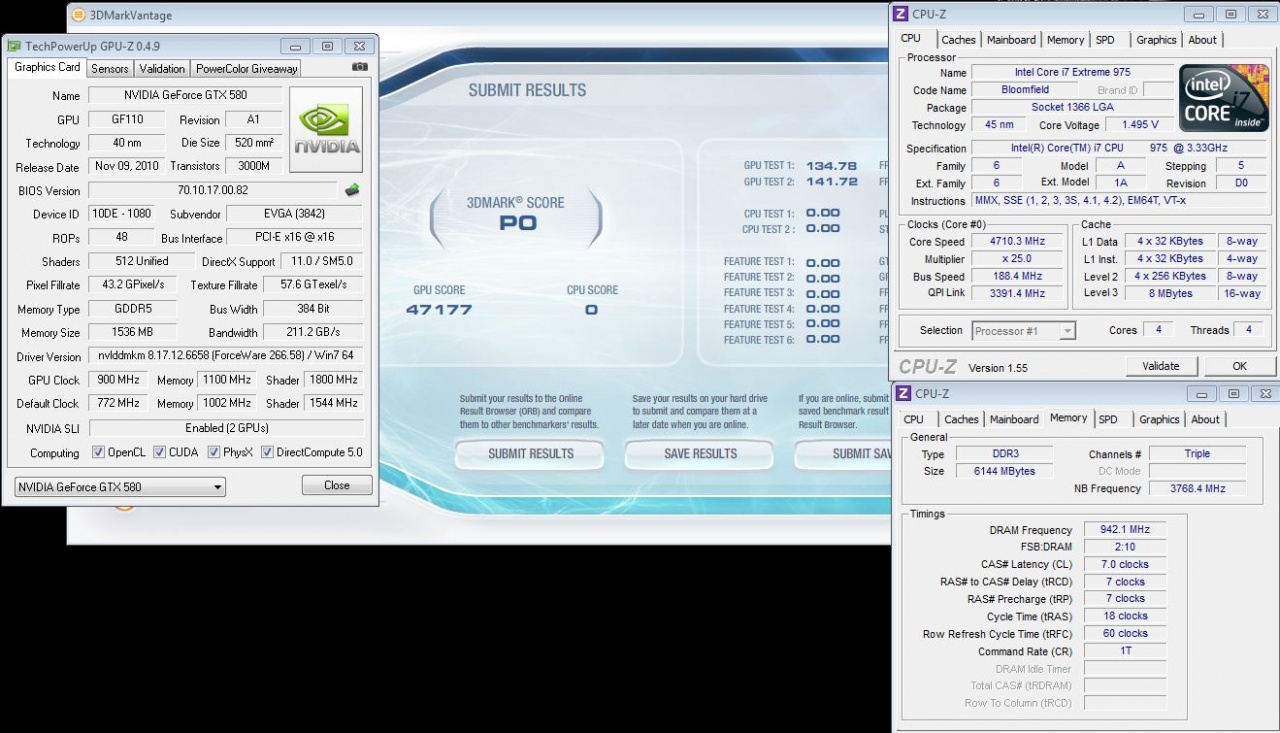Click the 3DMarkVantage title bar icon
This screenshot has height=733, width=1280.
pyautogui.click(x=78, y=15)
